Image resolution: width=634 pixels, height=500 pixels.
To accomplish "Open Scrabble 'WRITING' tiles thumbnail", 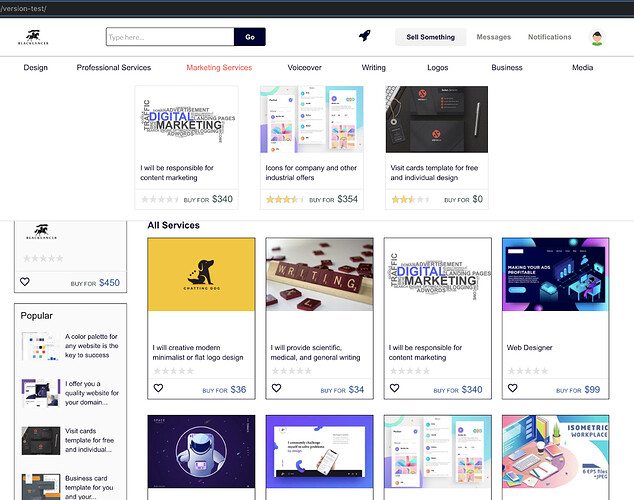I will [x=319, y=274].
